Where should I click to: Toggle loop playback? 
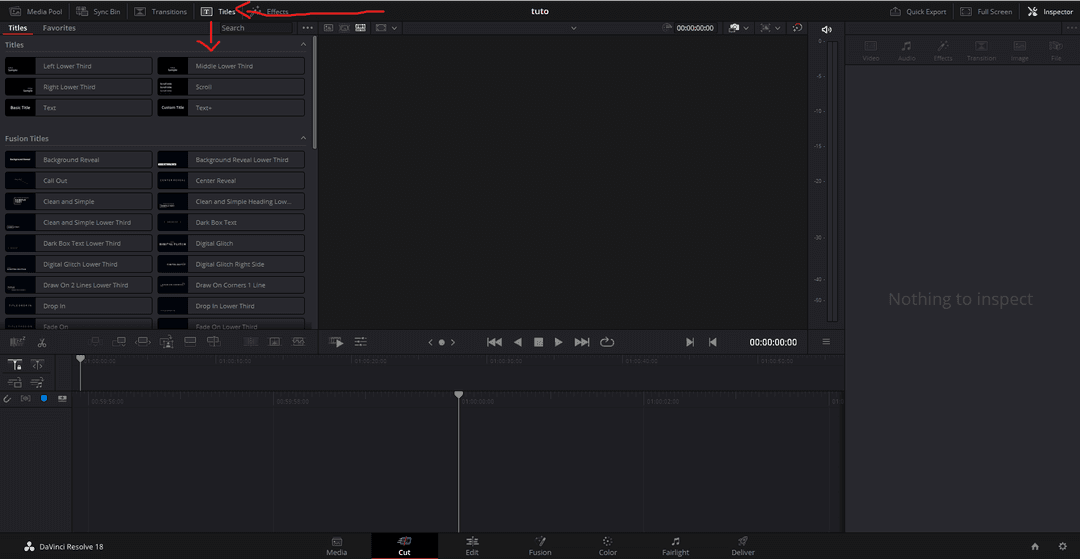pos(607,342)
